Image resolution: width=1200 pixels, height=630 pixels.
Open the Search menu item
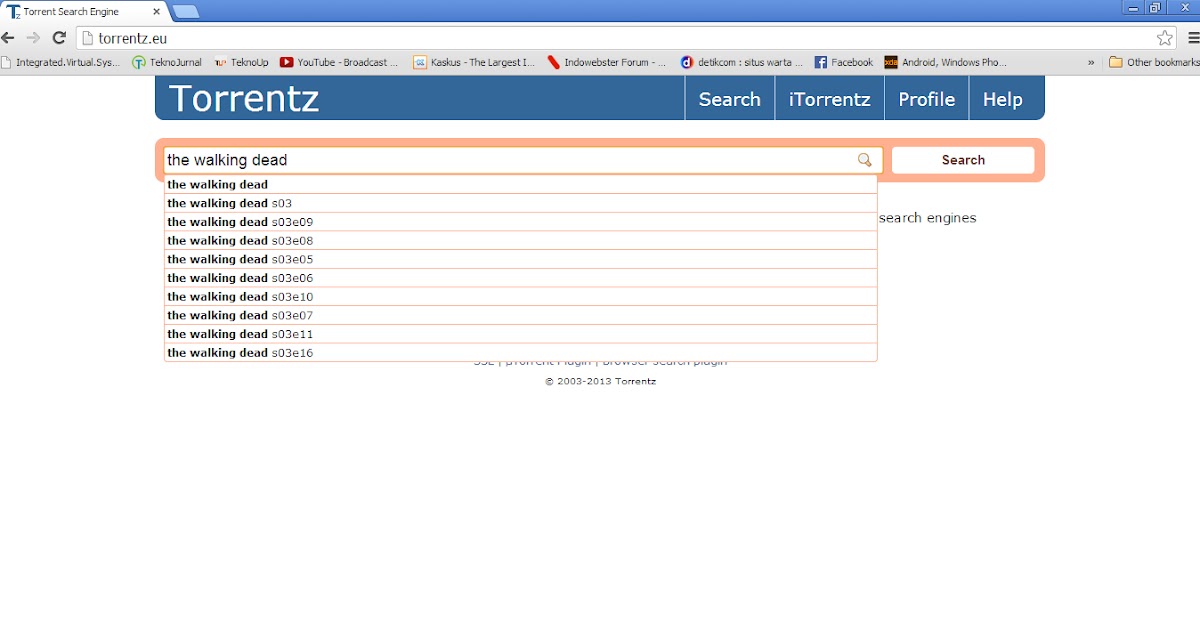[730, 99]
